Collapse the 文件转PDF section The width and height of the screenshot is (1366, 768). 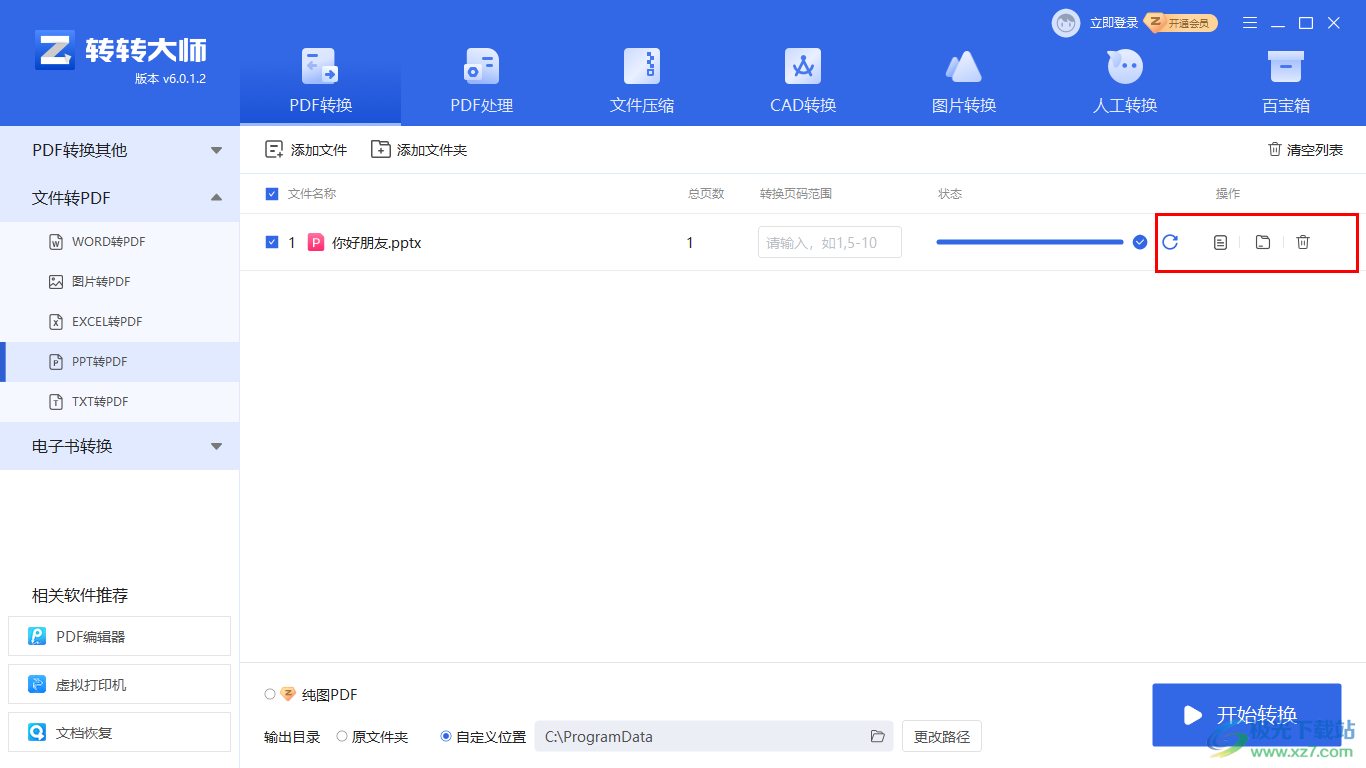pyautogui.click(x=120, y=198)
